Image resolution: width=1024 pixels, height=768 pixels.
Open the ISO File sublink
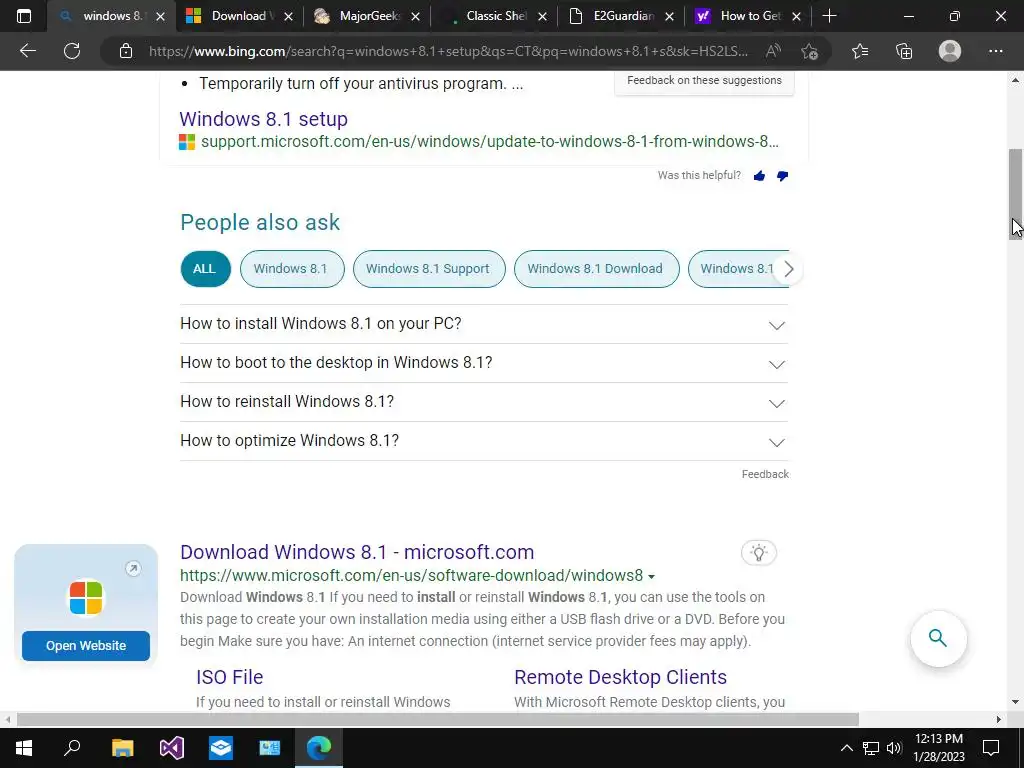229,677
